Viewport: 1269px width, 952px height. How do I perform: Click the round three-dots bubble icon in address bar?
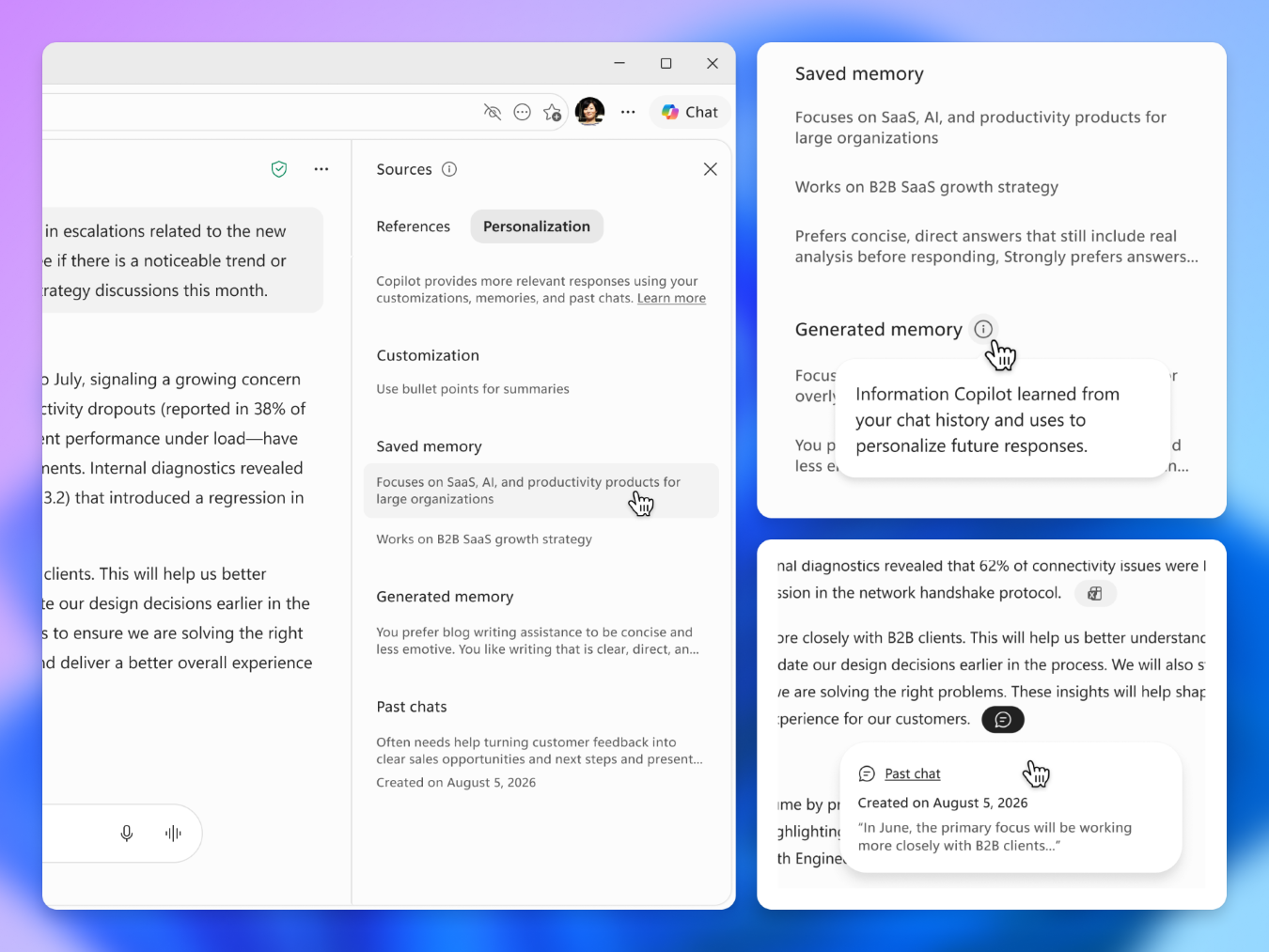(523, 112)
